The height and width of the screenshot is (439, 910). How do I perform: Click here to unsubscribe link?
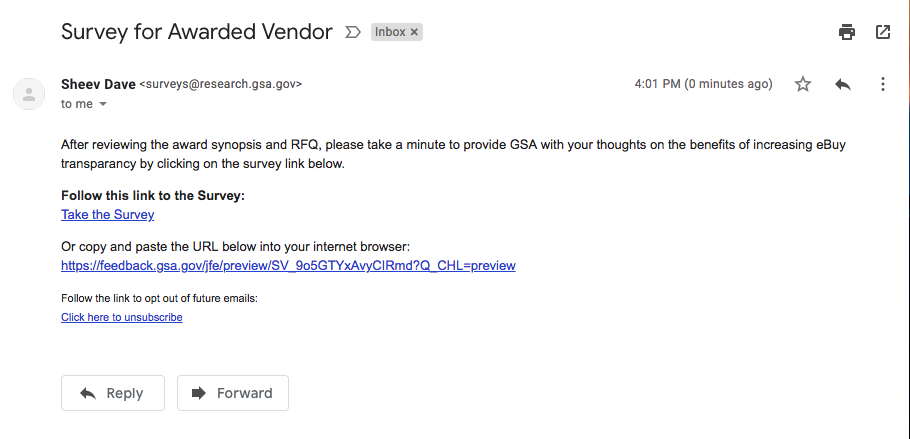pos(122,317)
